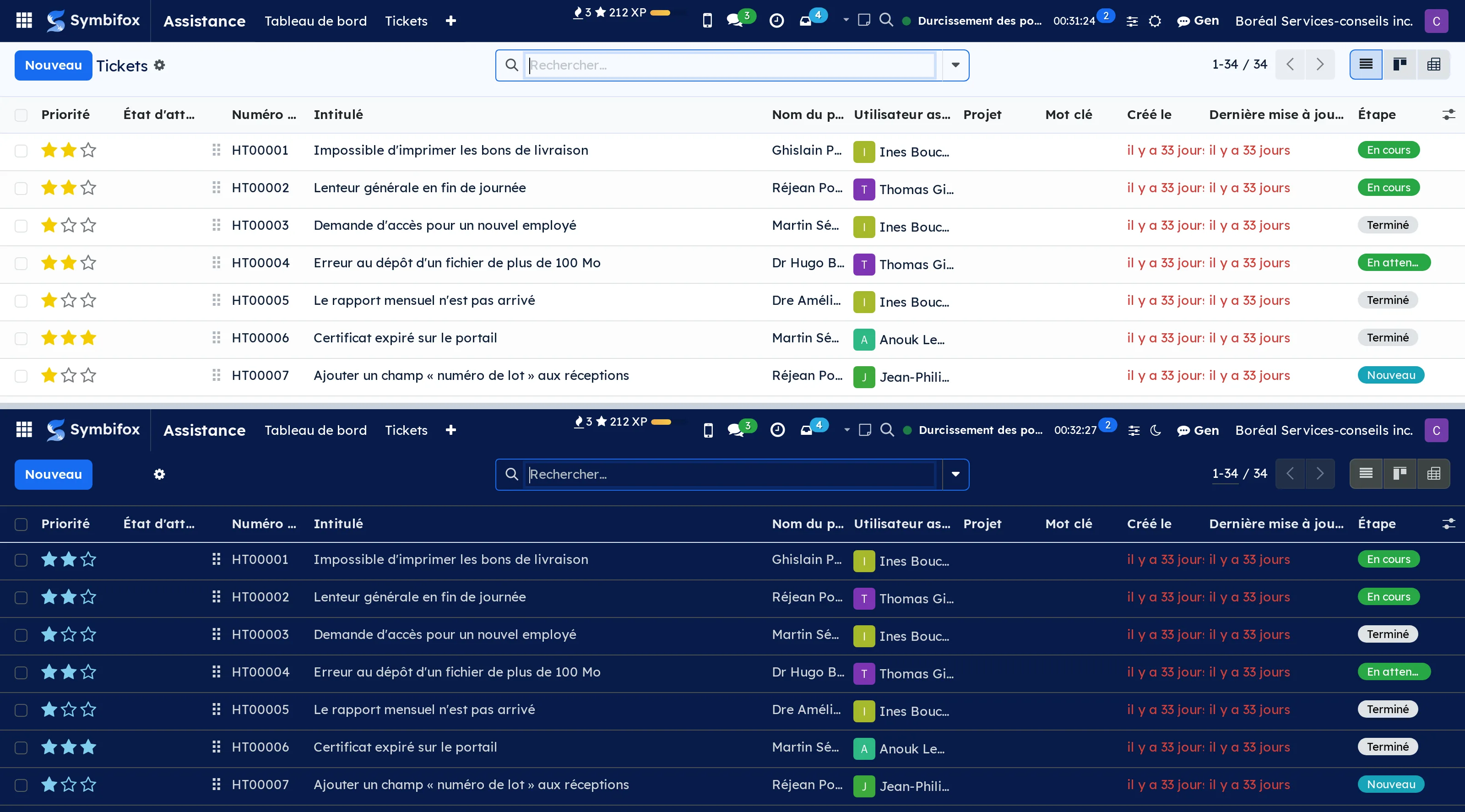Tick the HT00006 row checkbox in dark window

[x=21, y=748]
